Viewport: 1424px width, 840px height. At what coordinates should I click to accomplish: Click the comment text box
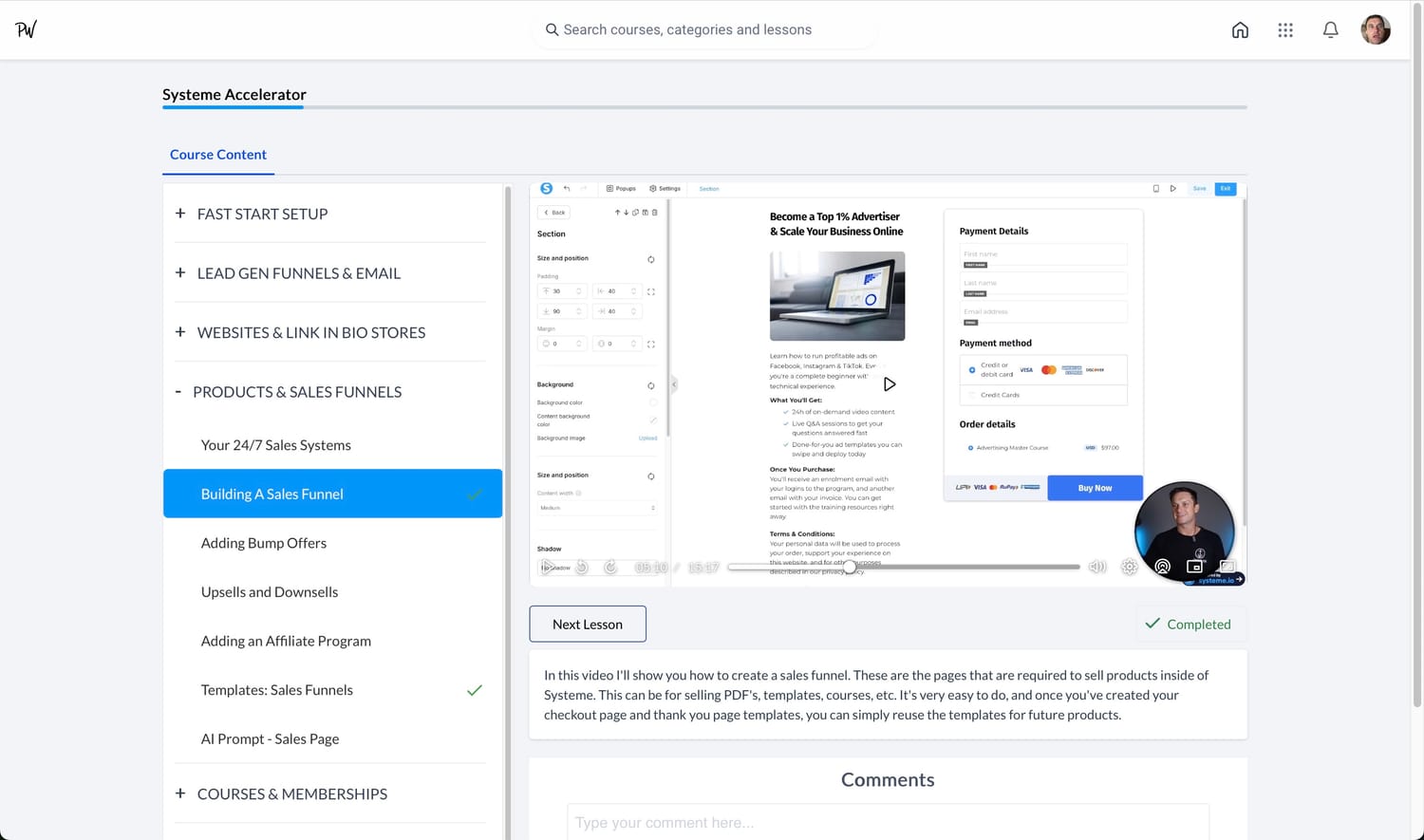point(888,822)
